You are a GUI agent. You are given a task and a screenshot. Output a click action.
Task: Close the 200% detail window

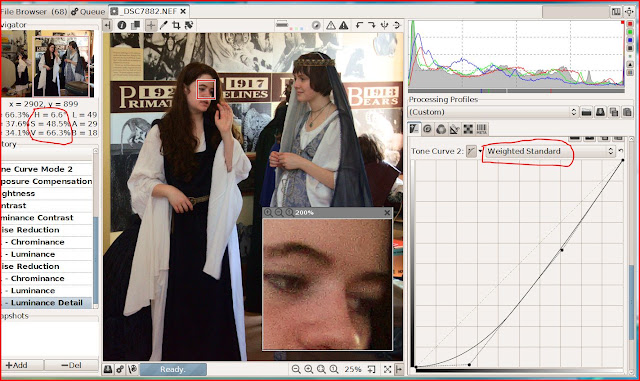[387, 212]
